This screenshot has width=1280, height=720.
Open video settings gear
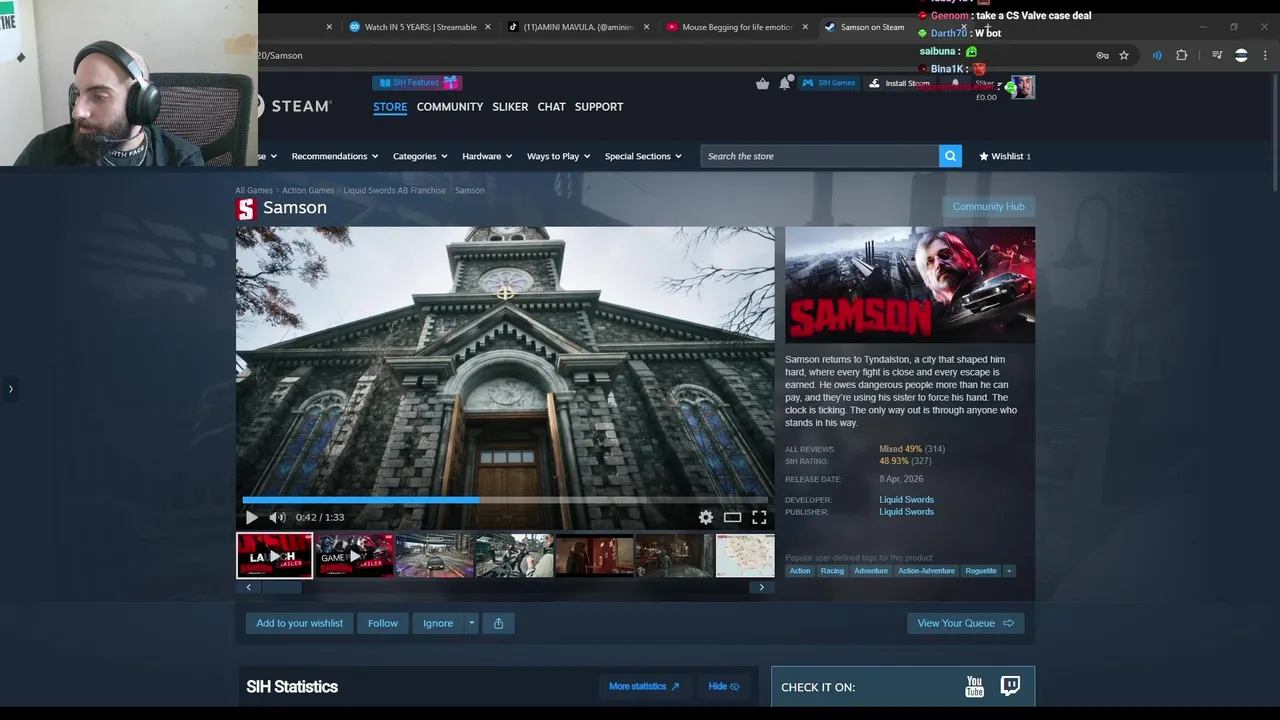(706, 517)
